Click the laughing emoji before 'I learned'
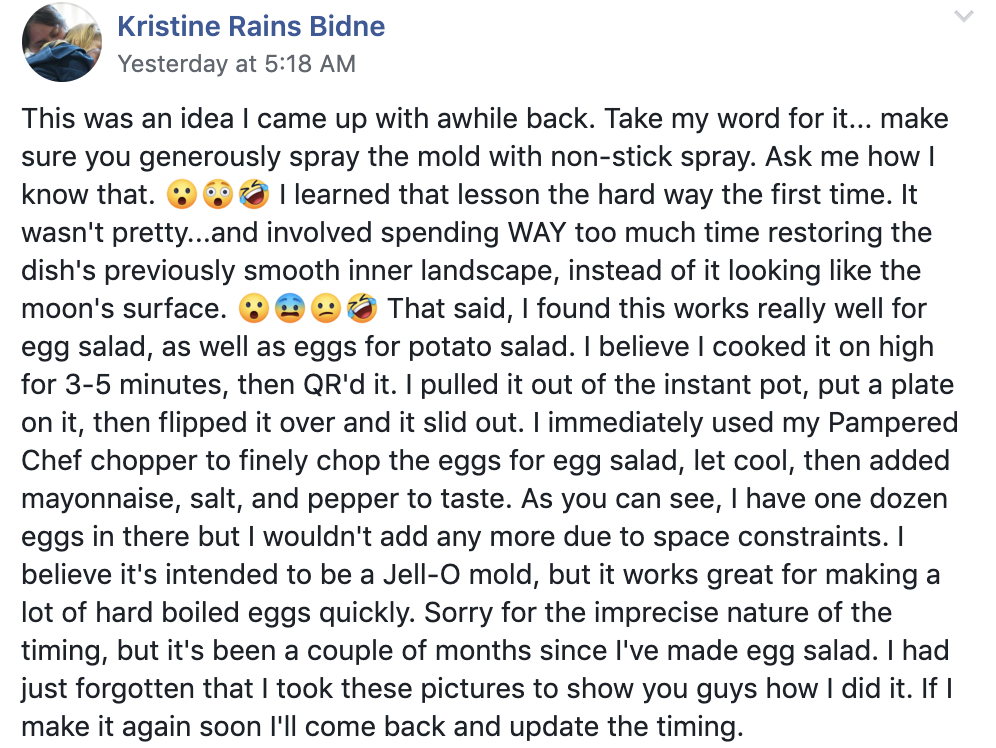 pos(253,194)
